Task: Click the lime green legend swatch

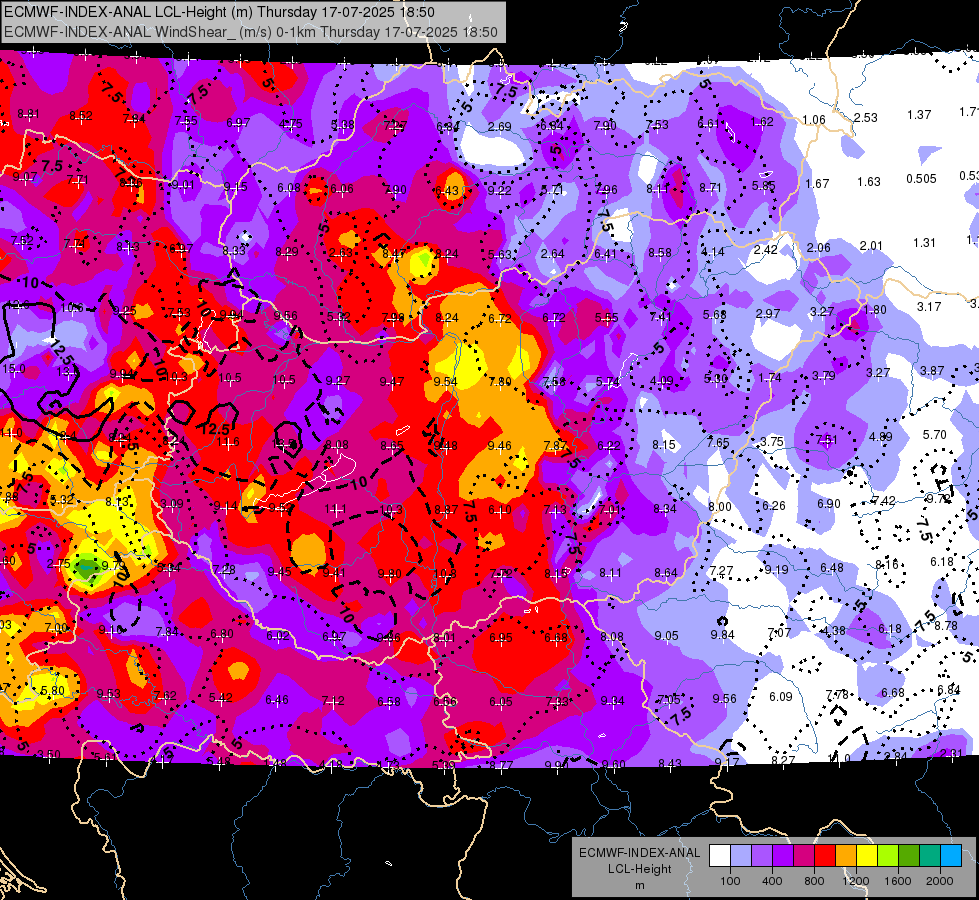Action: coord(888,856)
